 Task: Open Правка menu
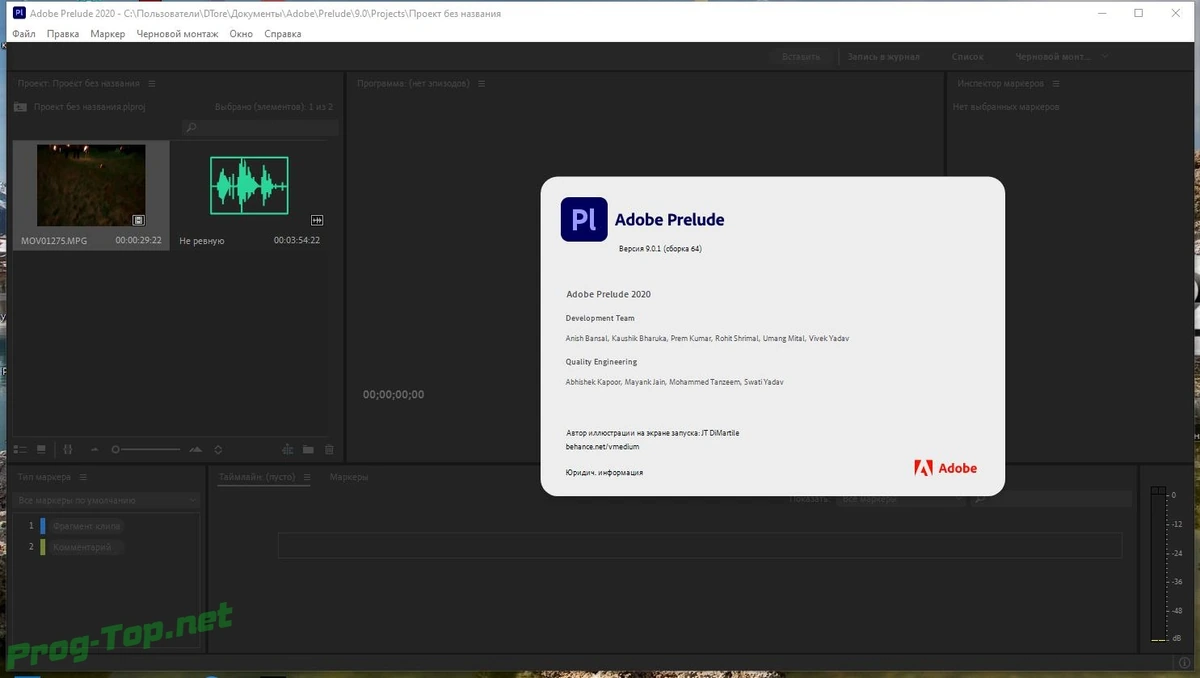coord(63,34)
